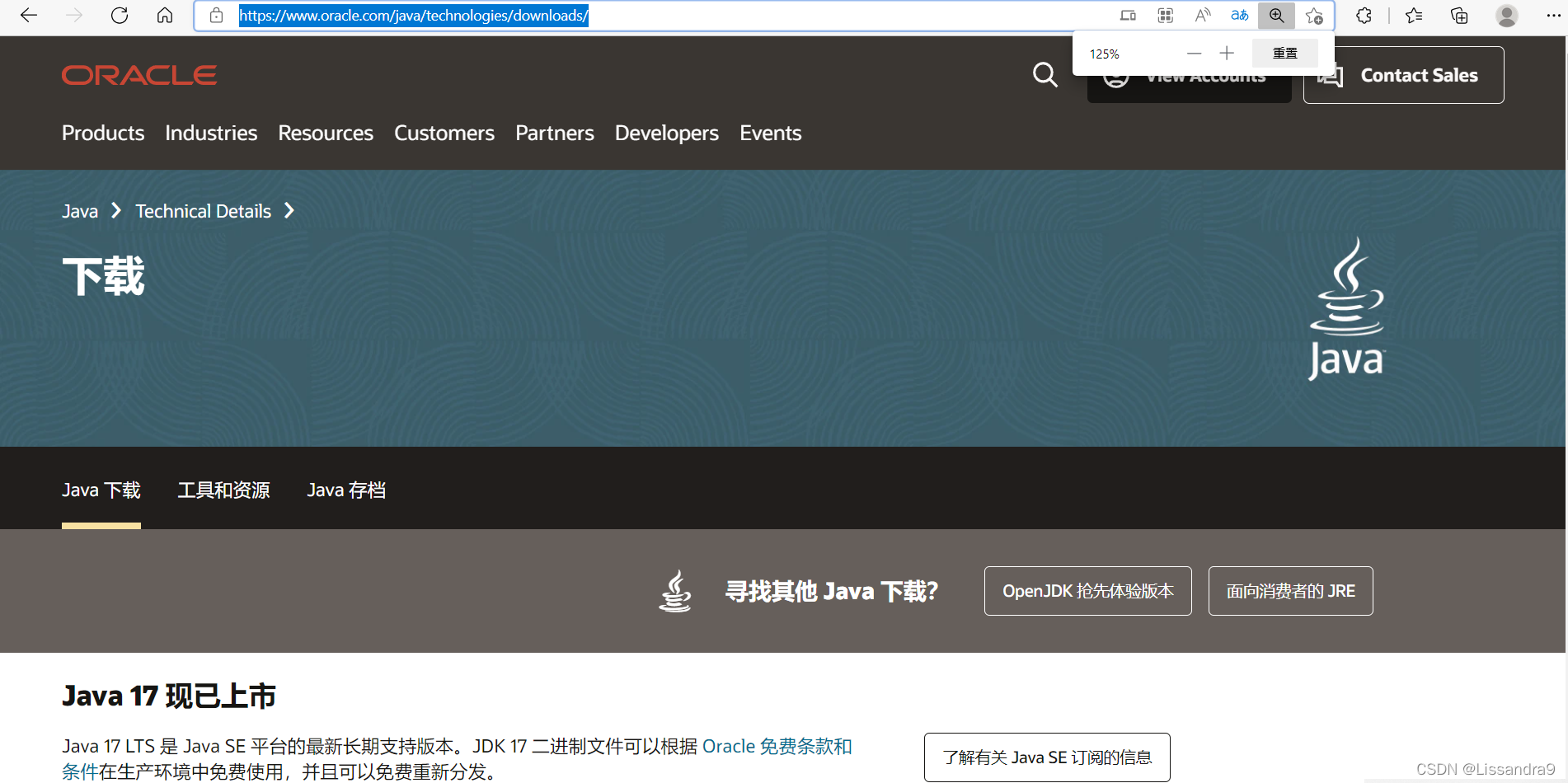Click the 125% zoom level text
The width and height of the screenshot is (1568, 783).
(x=1105, y=54)
